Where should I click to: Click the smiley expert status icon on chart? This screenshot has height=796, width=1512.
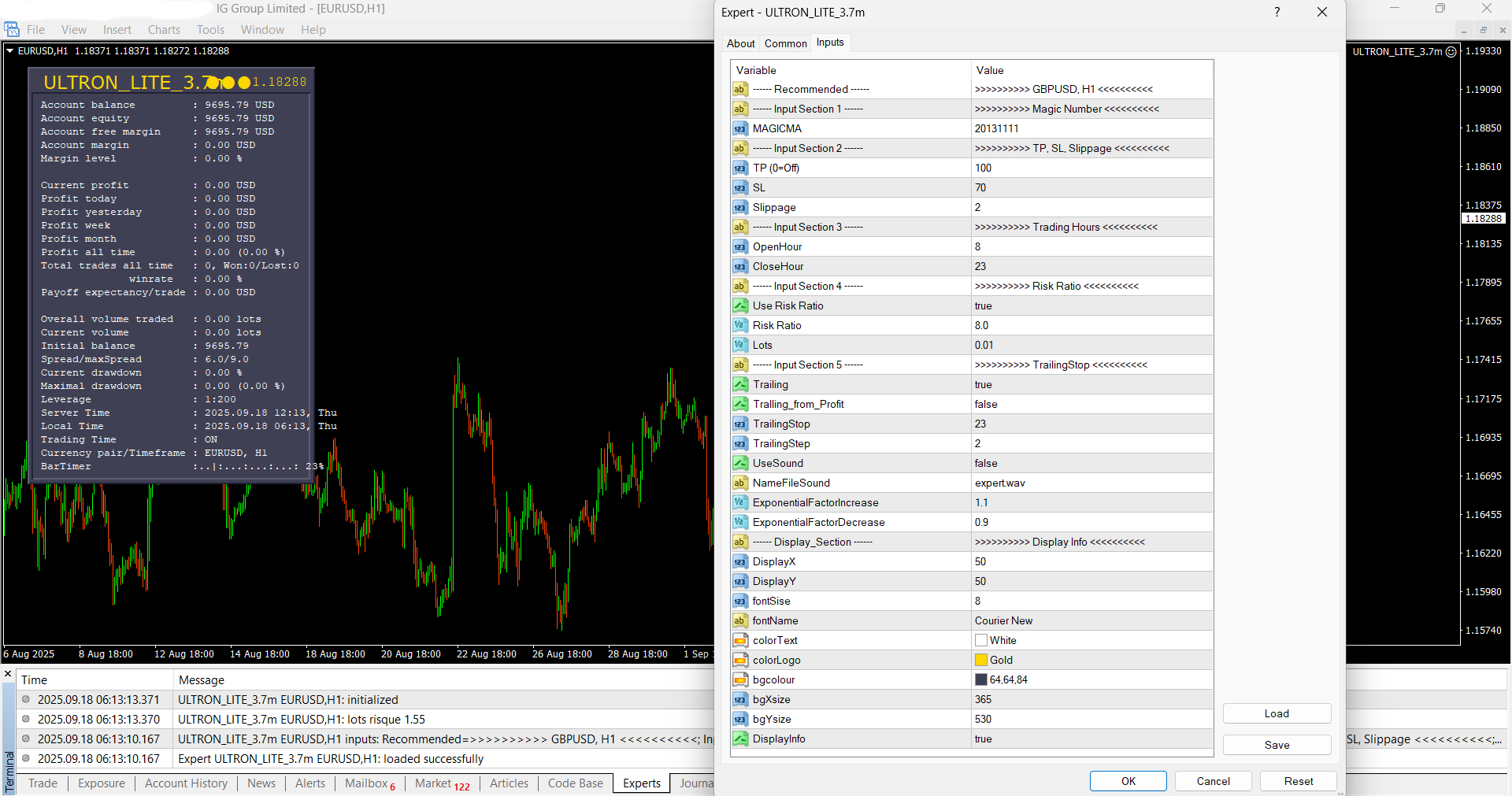pos(1451,52)
